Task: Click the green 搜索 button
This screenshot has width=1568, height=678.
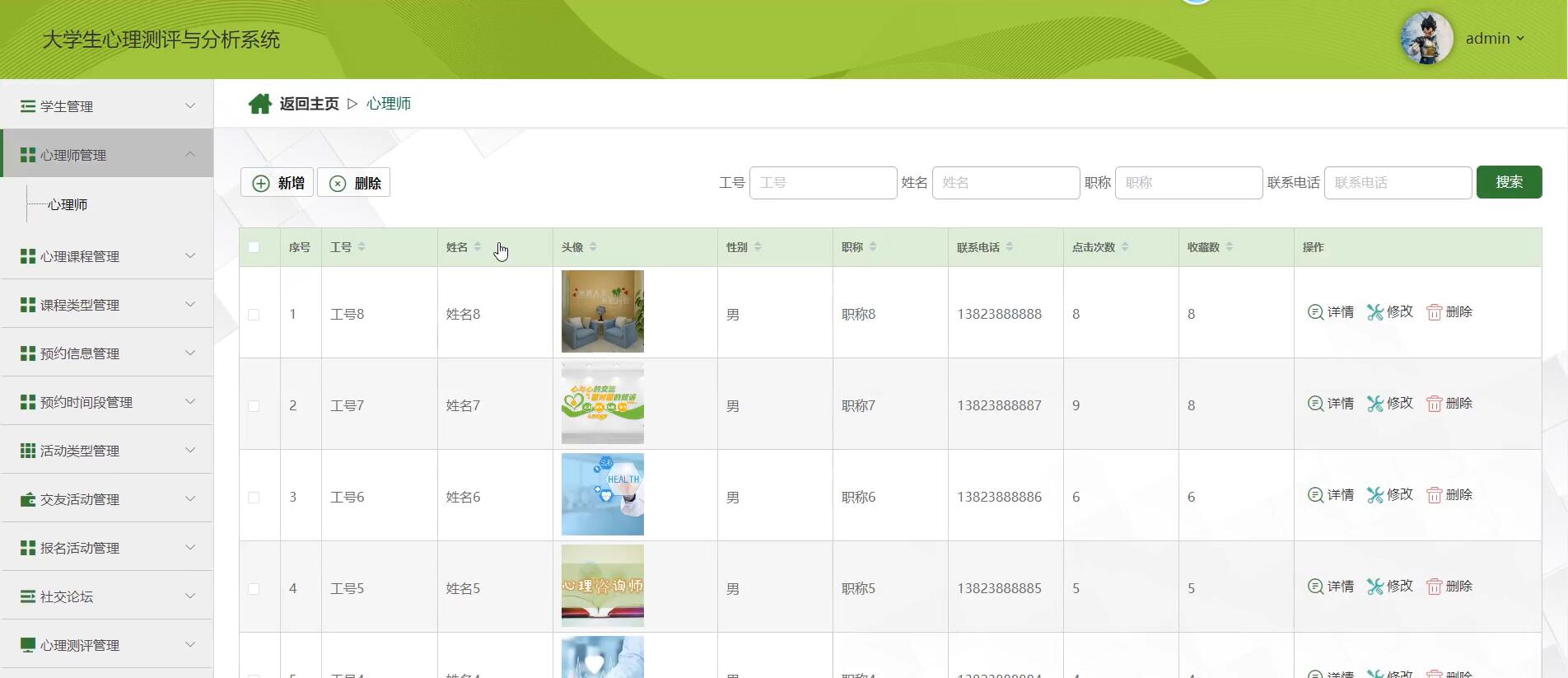Action: (1509, 182)
